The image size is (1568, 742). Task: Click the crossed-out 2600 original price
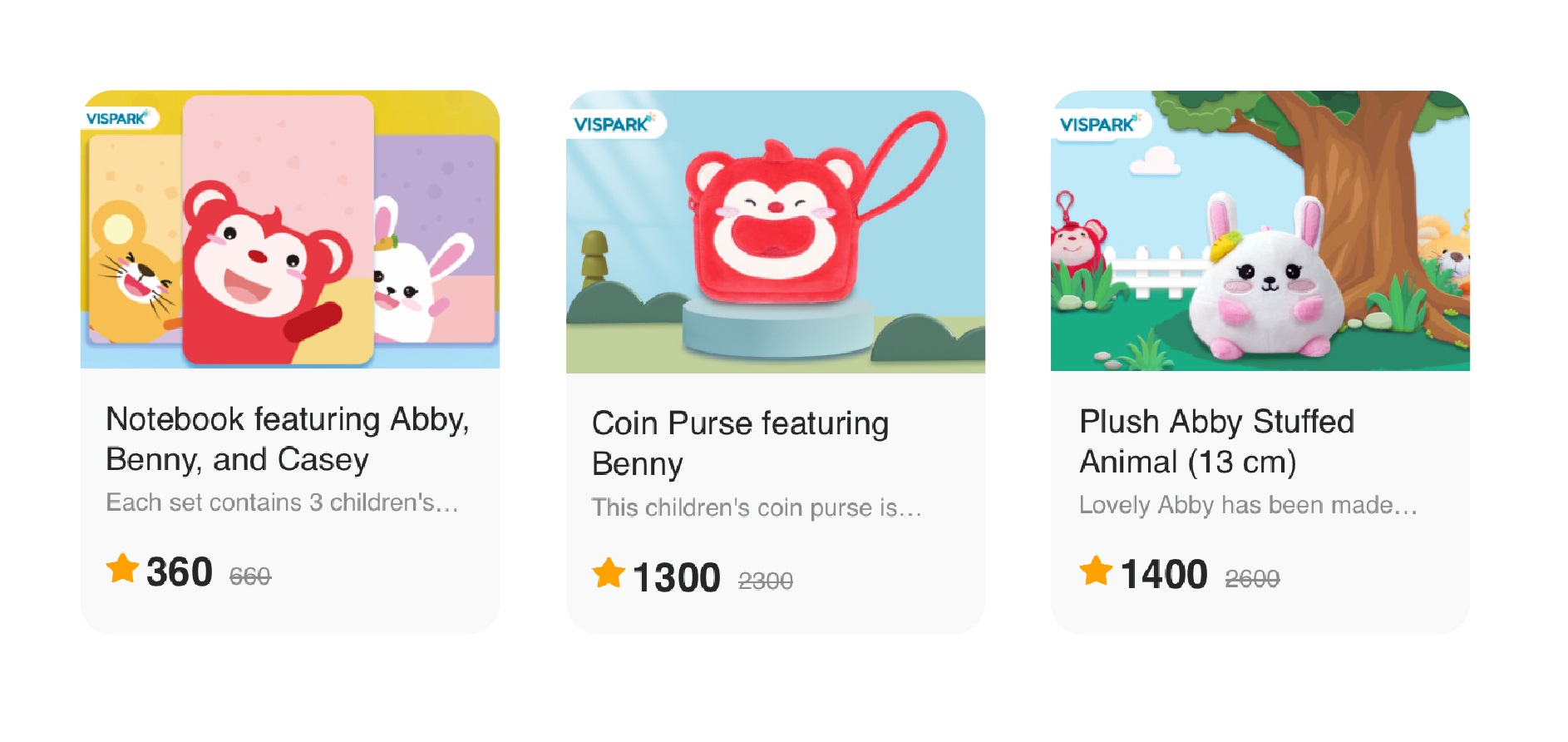1252,578
